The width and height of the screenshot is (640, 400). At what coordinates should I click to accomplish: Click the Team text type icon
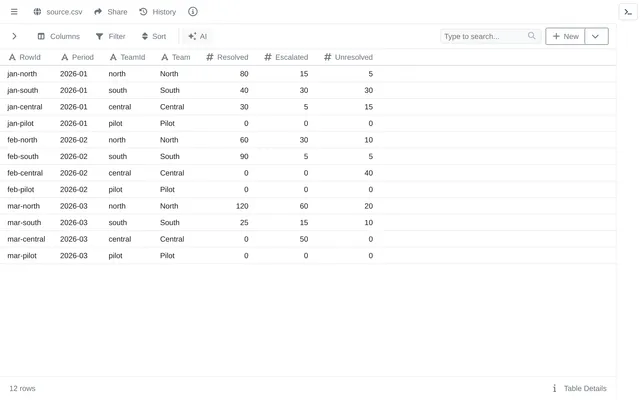click(164, 57)
